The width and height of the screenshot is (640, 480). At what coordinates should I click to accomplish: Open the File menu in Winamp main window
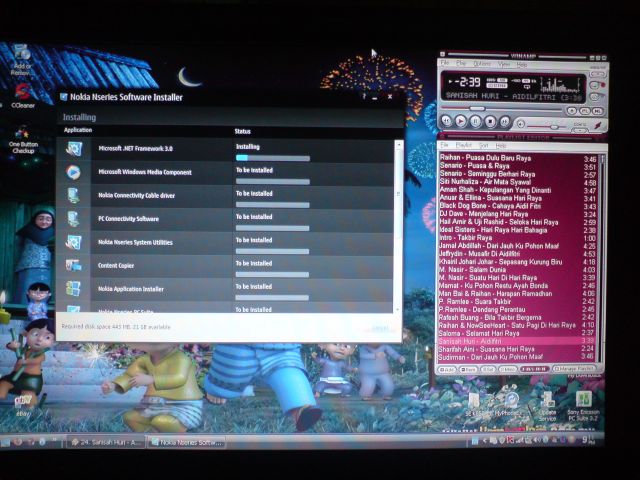pyautogui.click(x=445, y=63)
